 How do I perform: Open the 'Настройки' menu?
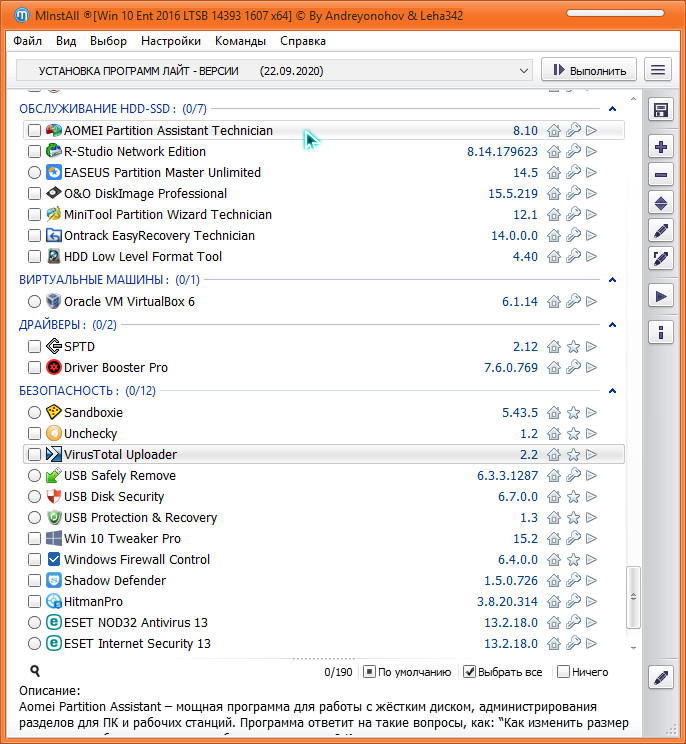(x=171, y=41)
